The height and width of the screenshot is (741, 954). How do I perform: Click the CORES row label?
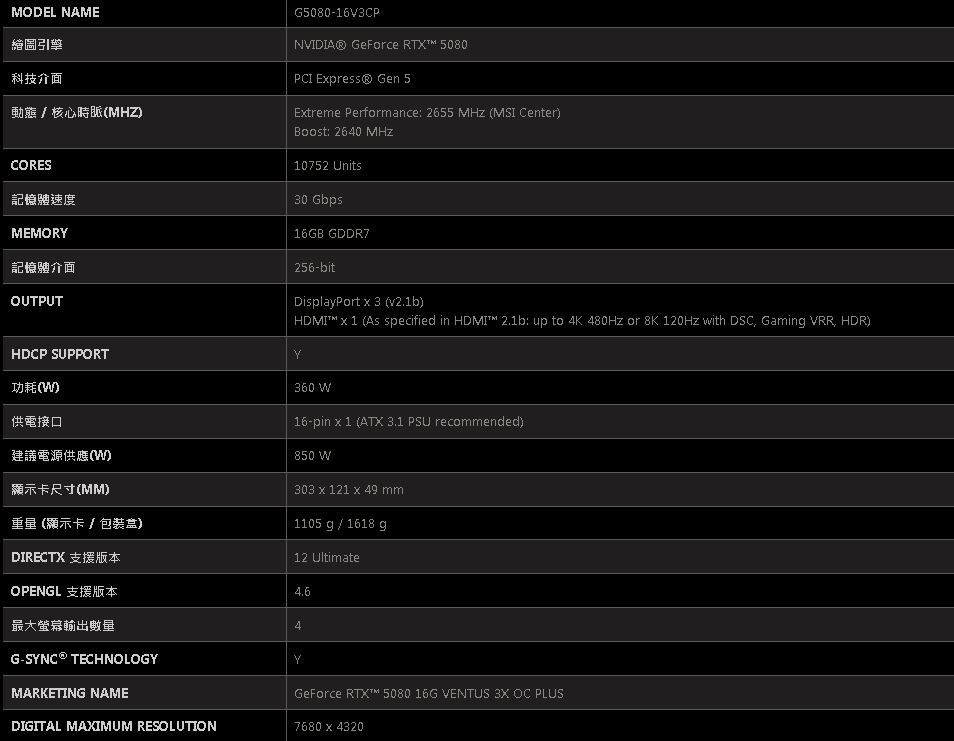pos(31,165)
